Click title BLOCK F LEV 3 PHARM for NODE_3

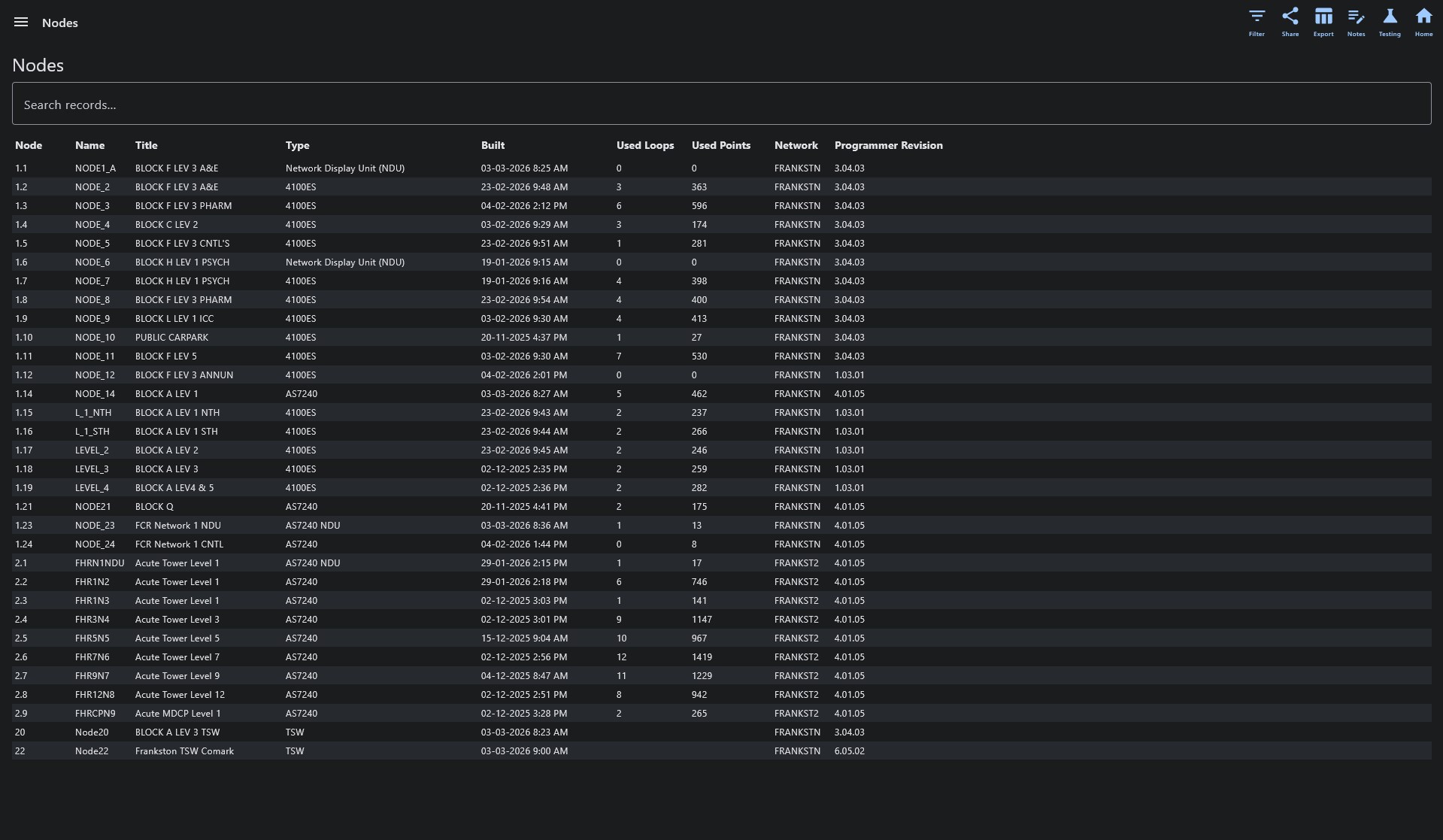[183, 206]
